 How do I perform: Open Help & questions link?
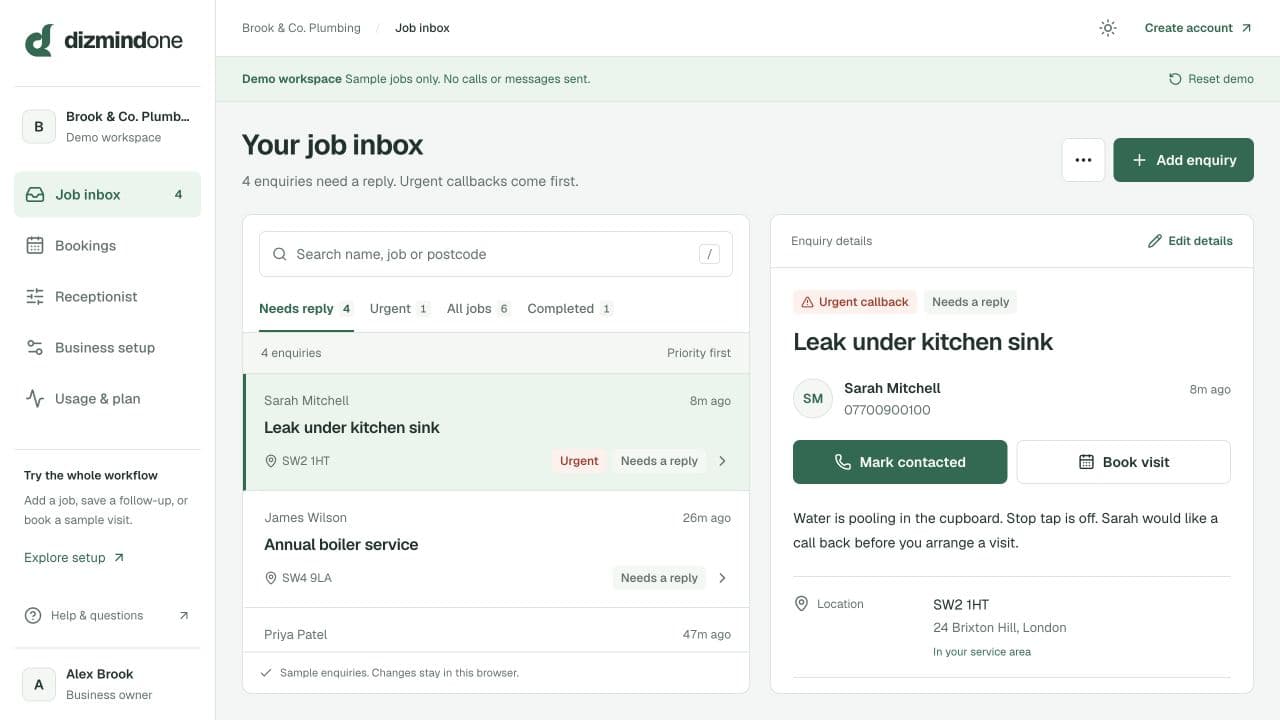click(x=107, y=616)
